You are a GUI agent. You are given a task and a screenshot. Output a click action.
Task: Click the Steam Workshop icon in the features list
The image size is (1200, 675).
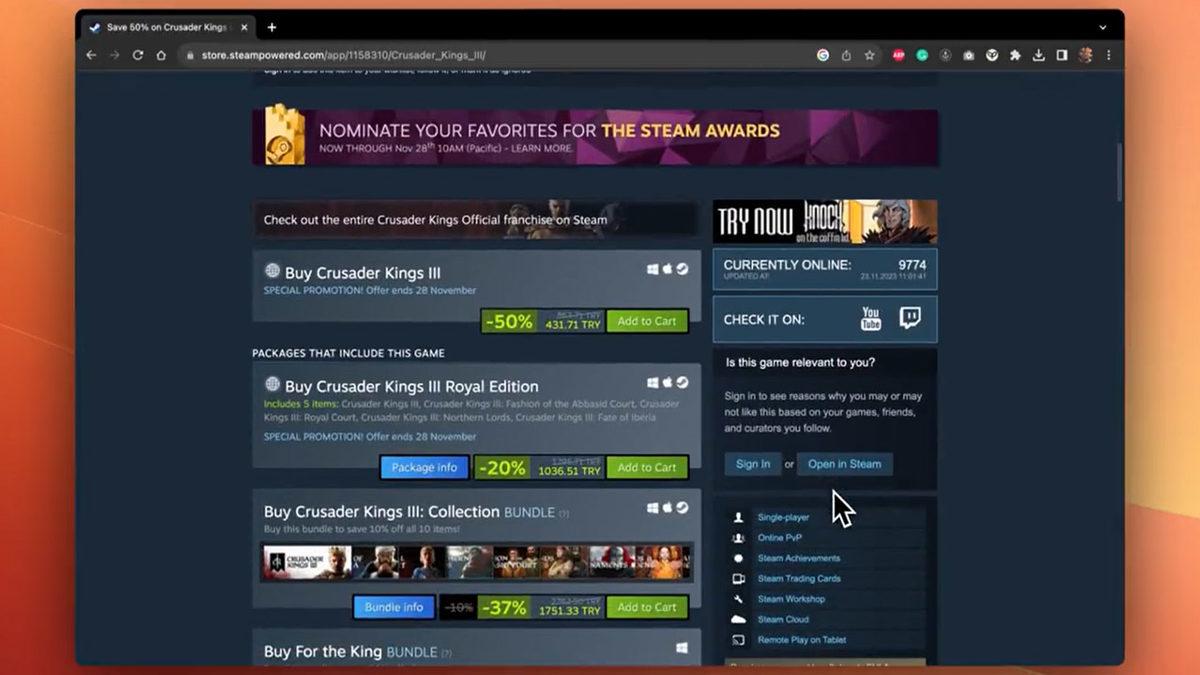click(737, 598)
